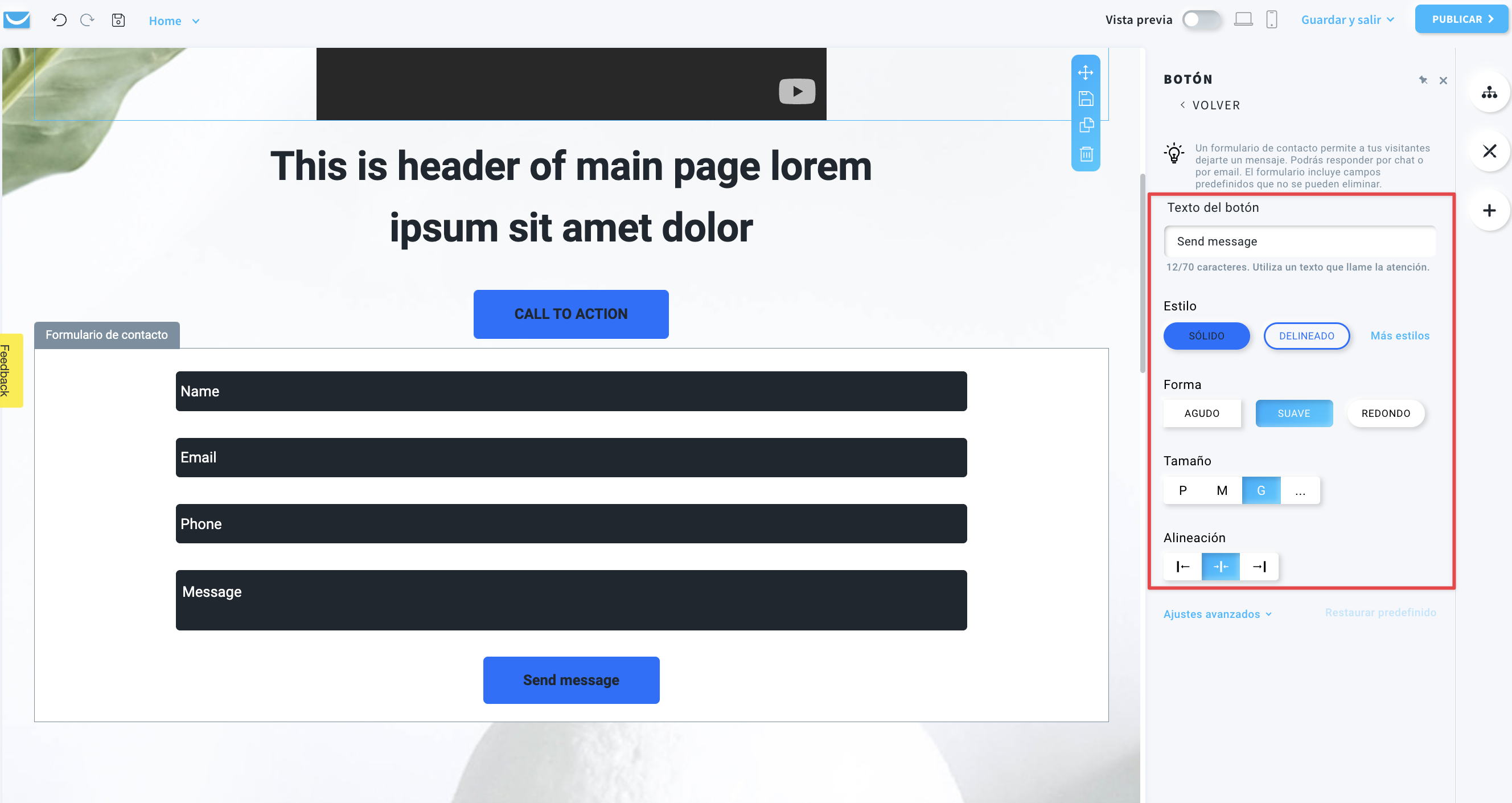The height and width of the screenshot is (803, 1512).
Task: Select tamaño G size option
Action: point(1261,490)
